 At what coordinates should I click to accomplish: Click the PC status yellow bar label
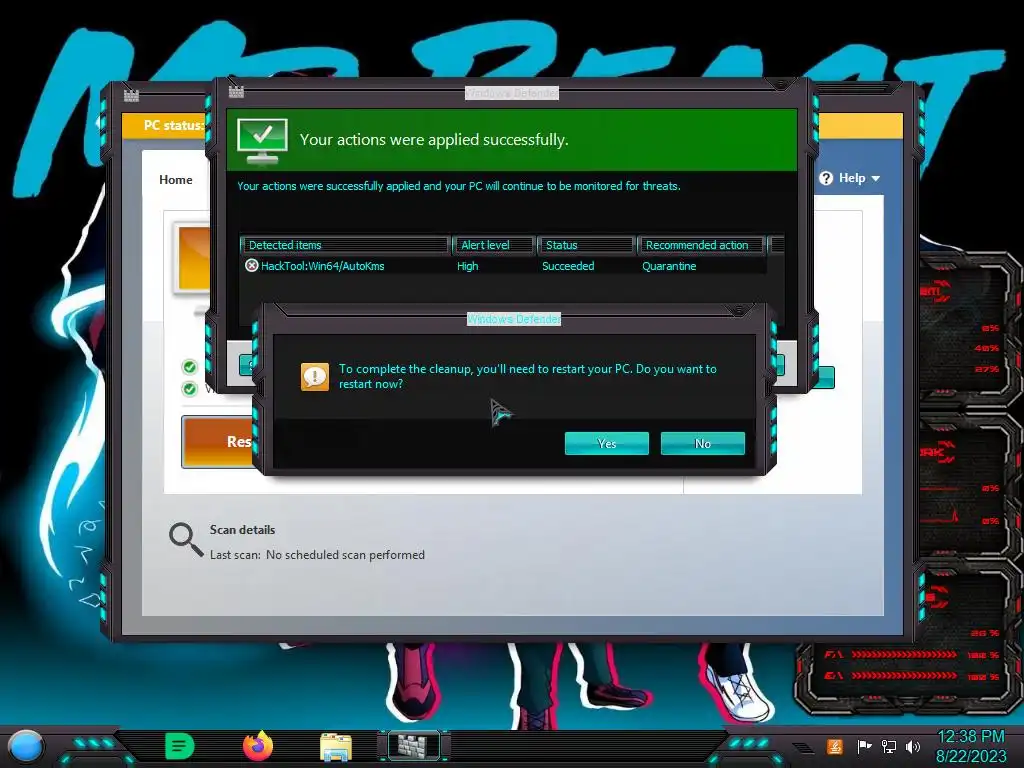(x=174, y=125)
